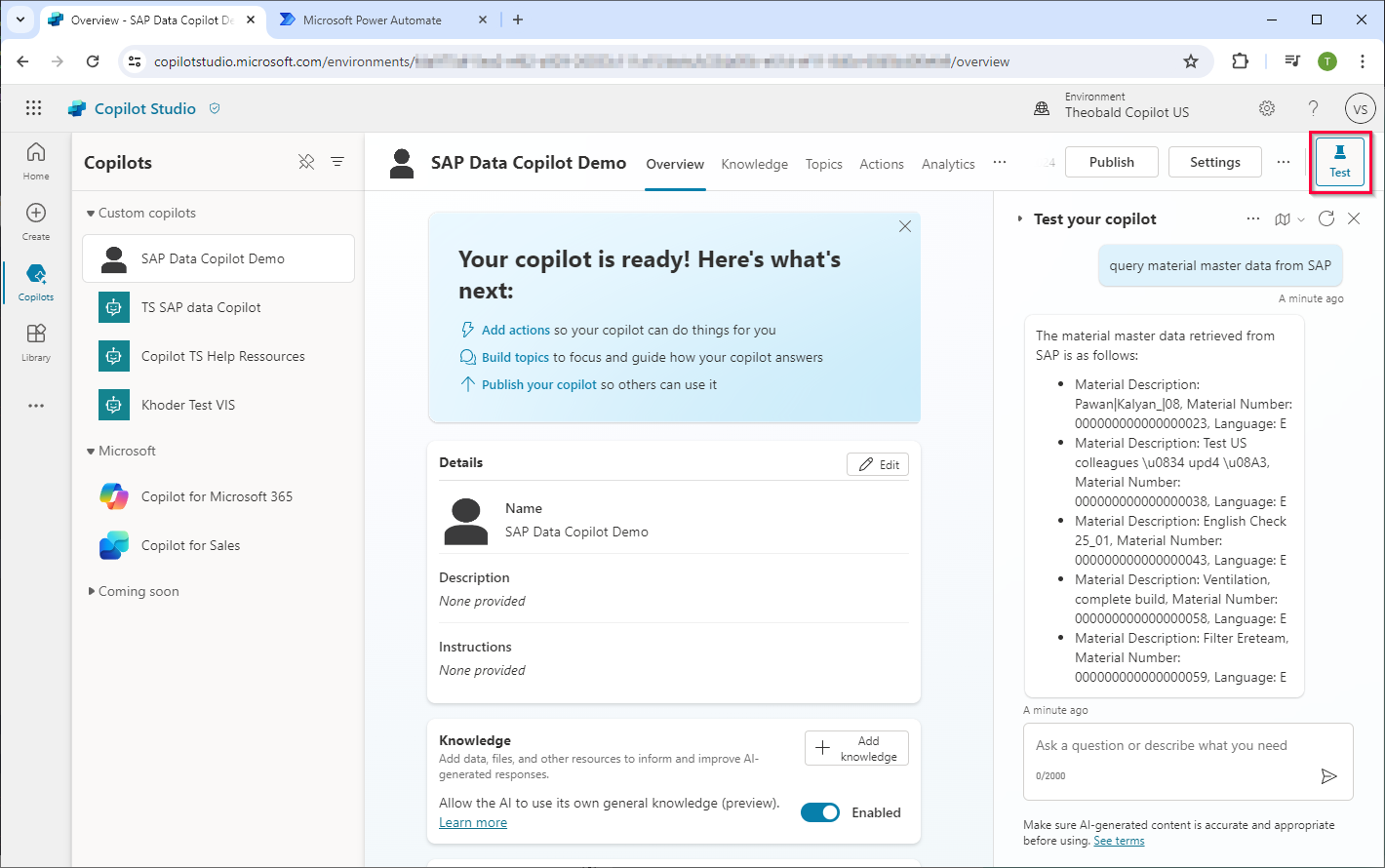The height and width of the screenshot is (868, 1385).
Task: Open Home in the left sidebar
Action: pos(36,161)
